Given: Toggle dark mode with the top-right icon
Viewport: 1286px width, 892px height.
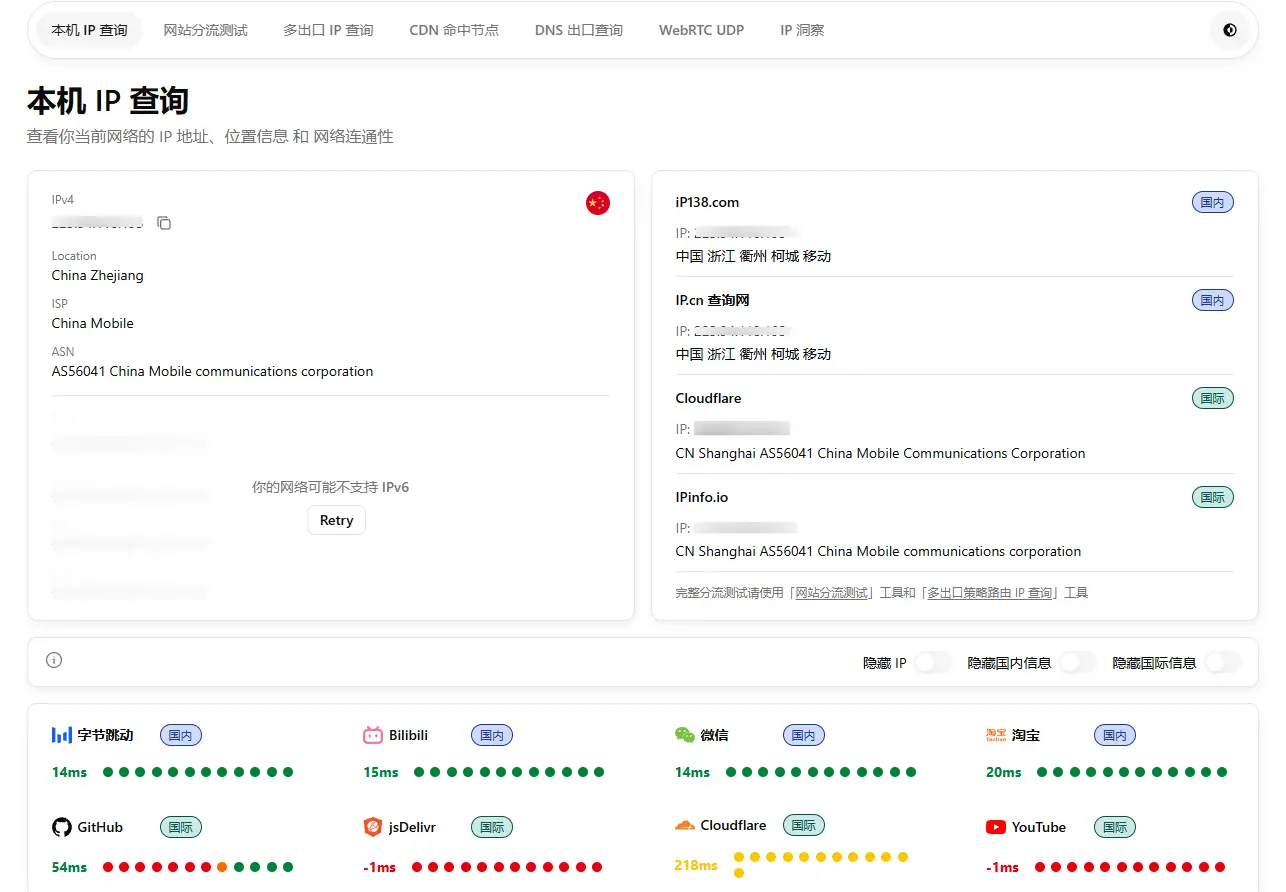Looking at the screenshot, I should [x=1229, y=30].
